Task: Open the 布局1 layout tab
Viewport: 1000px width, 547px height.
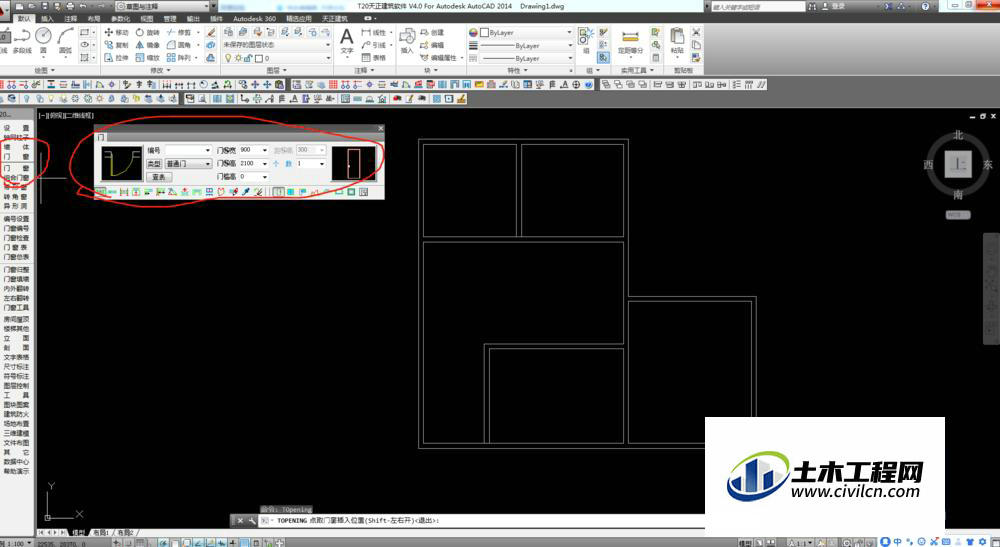Action: (101, 532)
